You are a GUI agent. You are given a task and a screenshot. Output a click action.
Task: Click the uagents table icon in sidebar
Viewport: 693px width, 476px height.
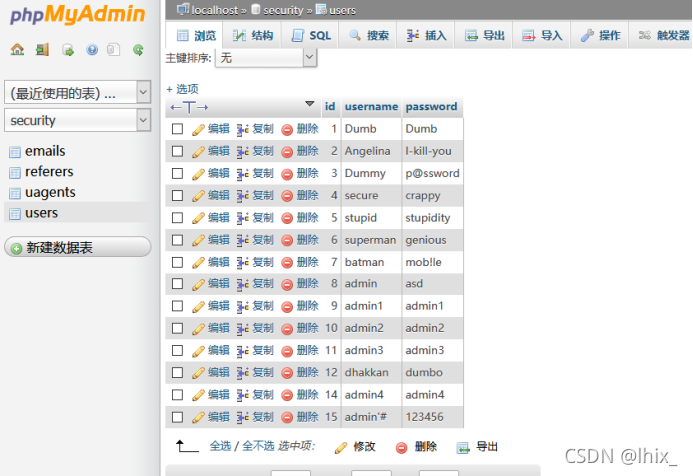(x=15, y=193)
